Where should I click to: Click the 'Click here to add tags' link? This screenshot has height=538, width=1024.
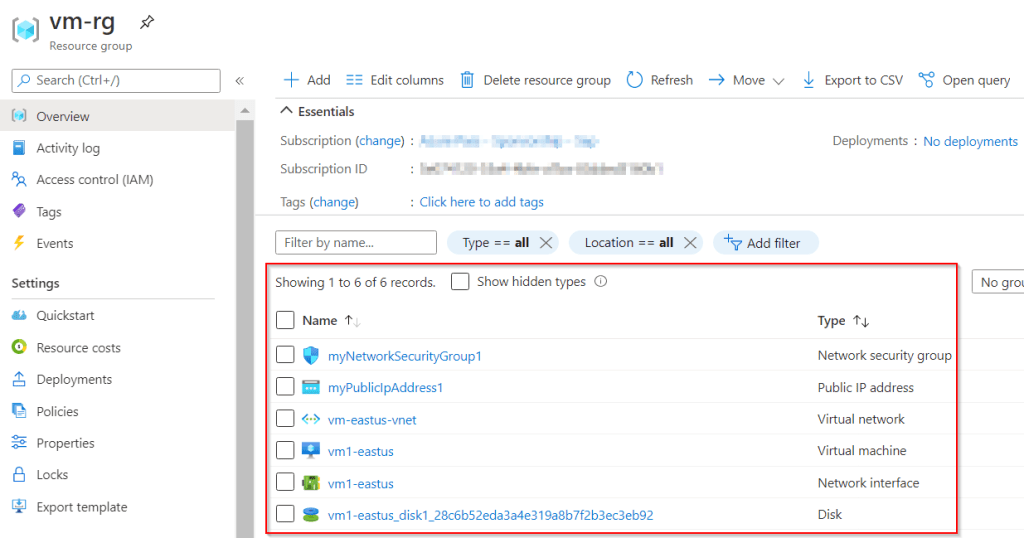[x=481, y=202]
